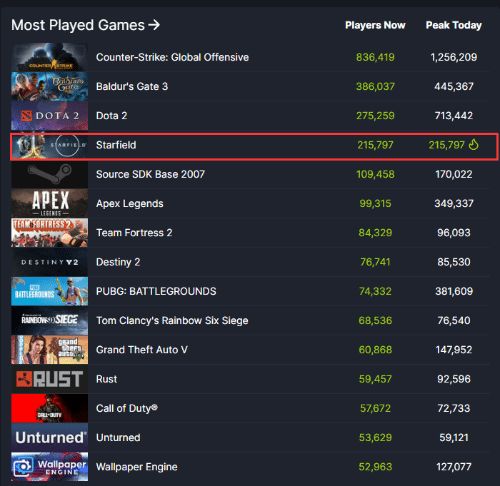
Task: Open Tom Clancy's Rainbow Six Siege title
Action: pos(172,321)
